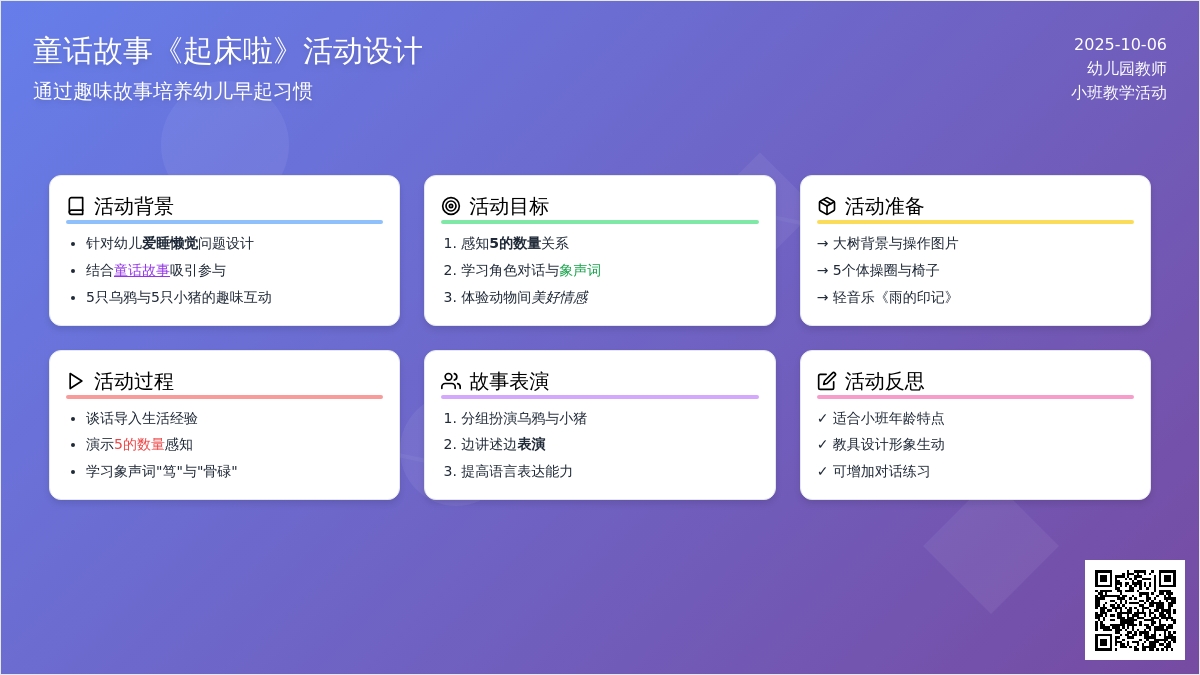Click the people icon beside 故事表演

pyautogui.click(x=451, y=381)
